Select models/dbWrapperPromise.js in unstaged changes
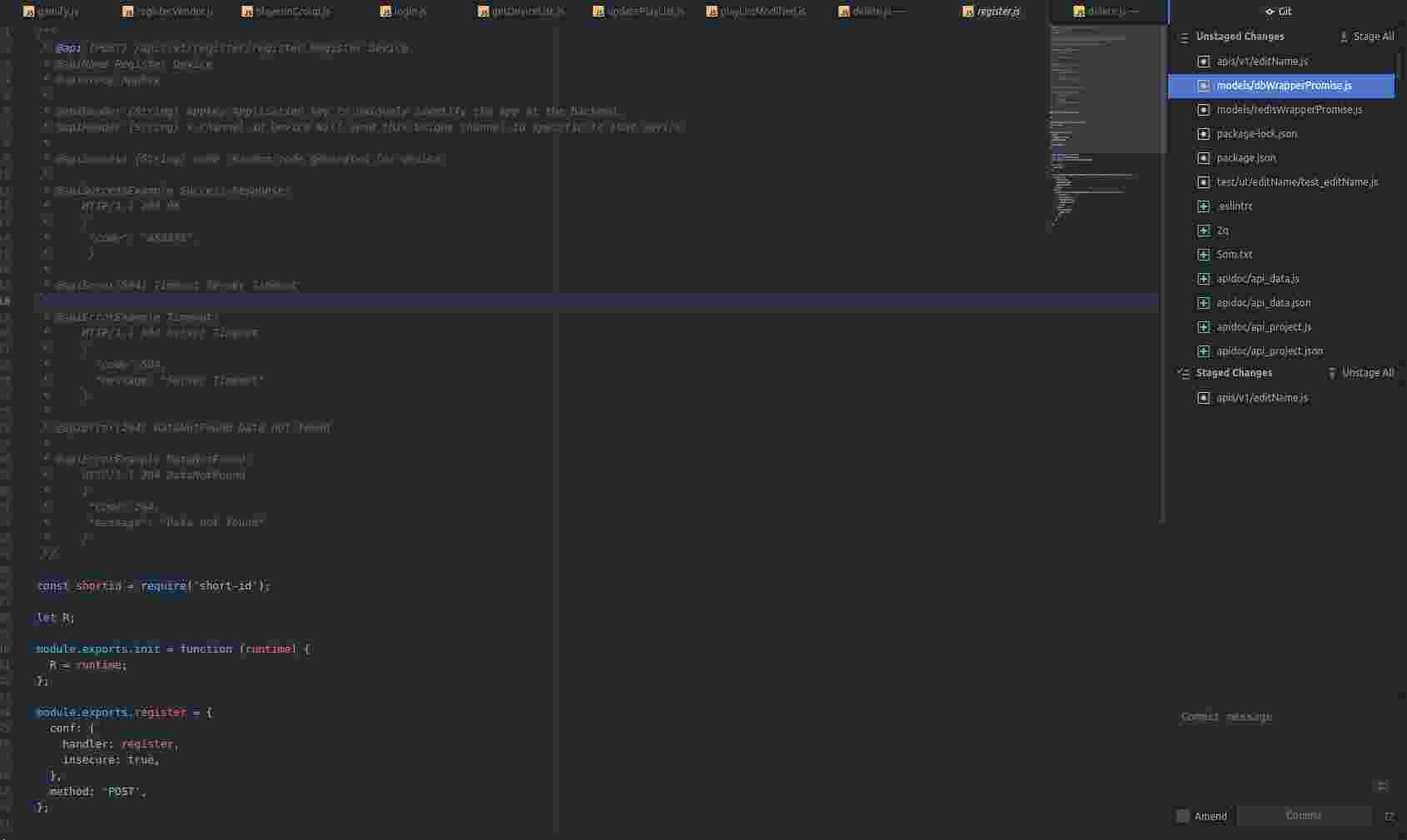 (x=1281, y=86)
